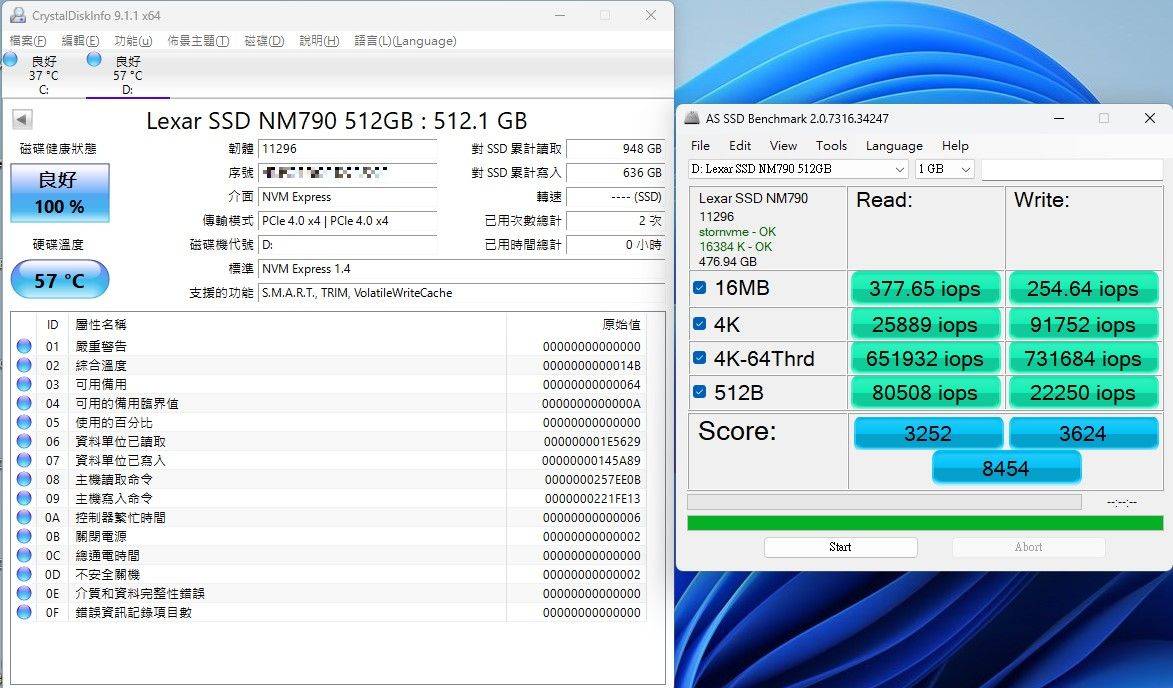Click the Start benchmark button
The height and width of the screenshot is (688, 1173).
click(x=840, y=547)
